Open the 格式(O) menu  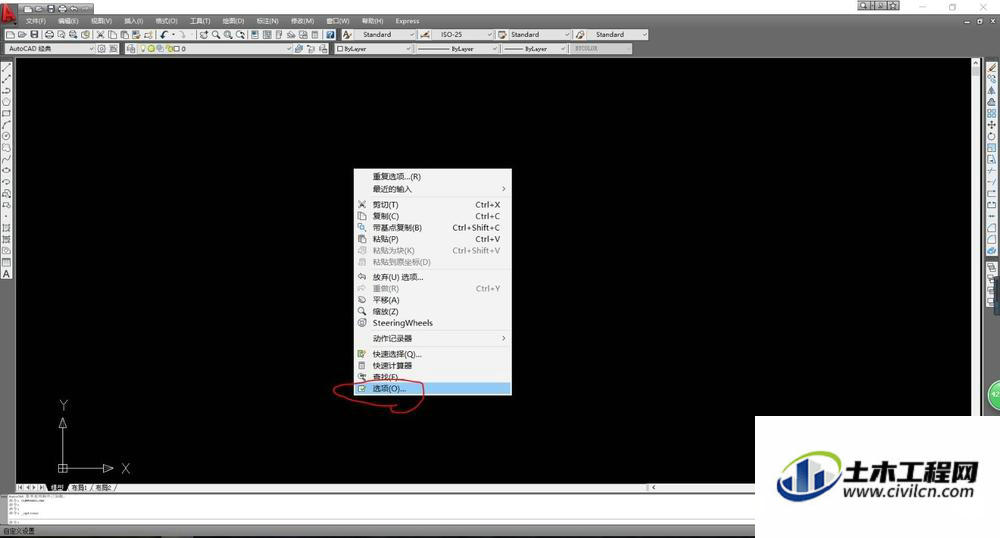166,21
